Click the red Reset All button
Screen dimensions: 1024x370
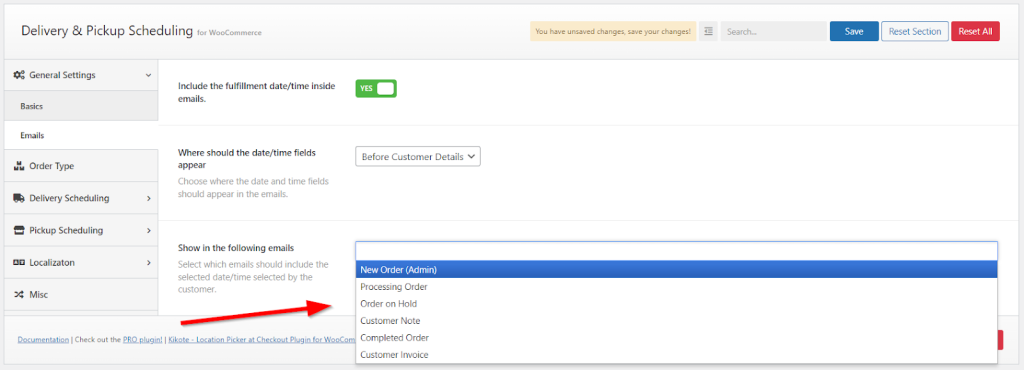975,31
